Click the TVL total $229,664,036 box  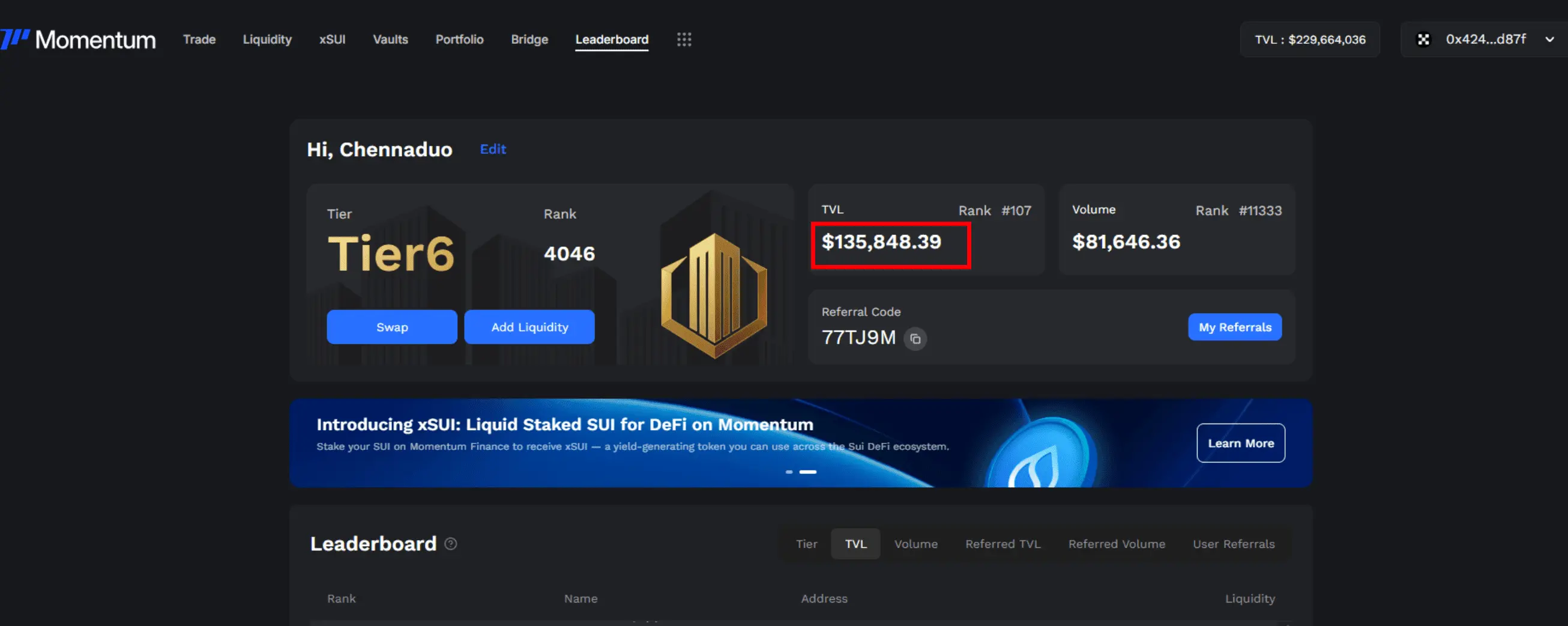click(x=1310, y=40)
